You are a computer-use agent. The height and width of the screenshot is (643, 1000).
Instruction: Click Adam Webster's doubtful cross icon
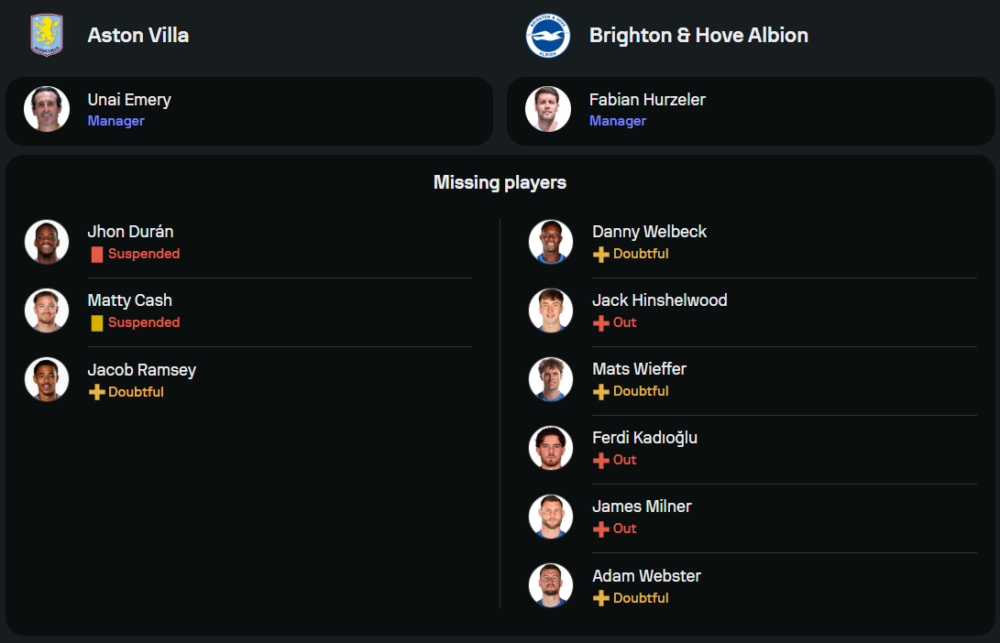click(x=601, y=598)
